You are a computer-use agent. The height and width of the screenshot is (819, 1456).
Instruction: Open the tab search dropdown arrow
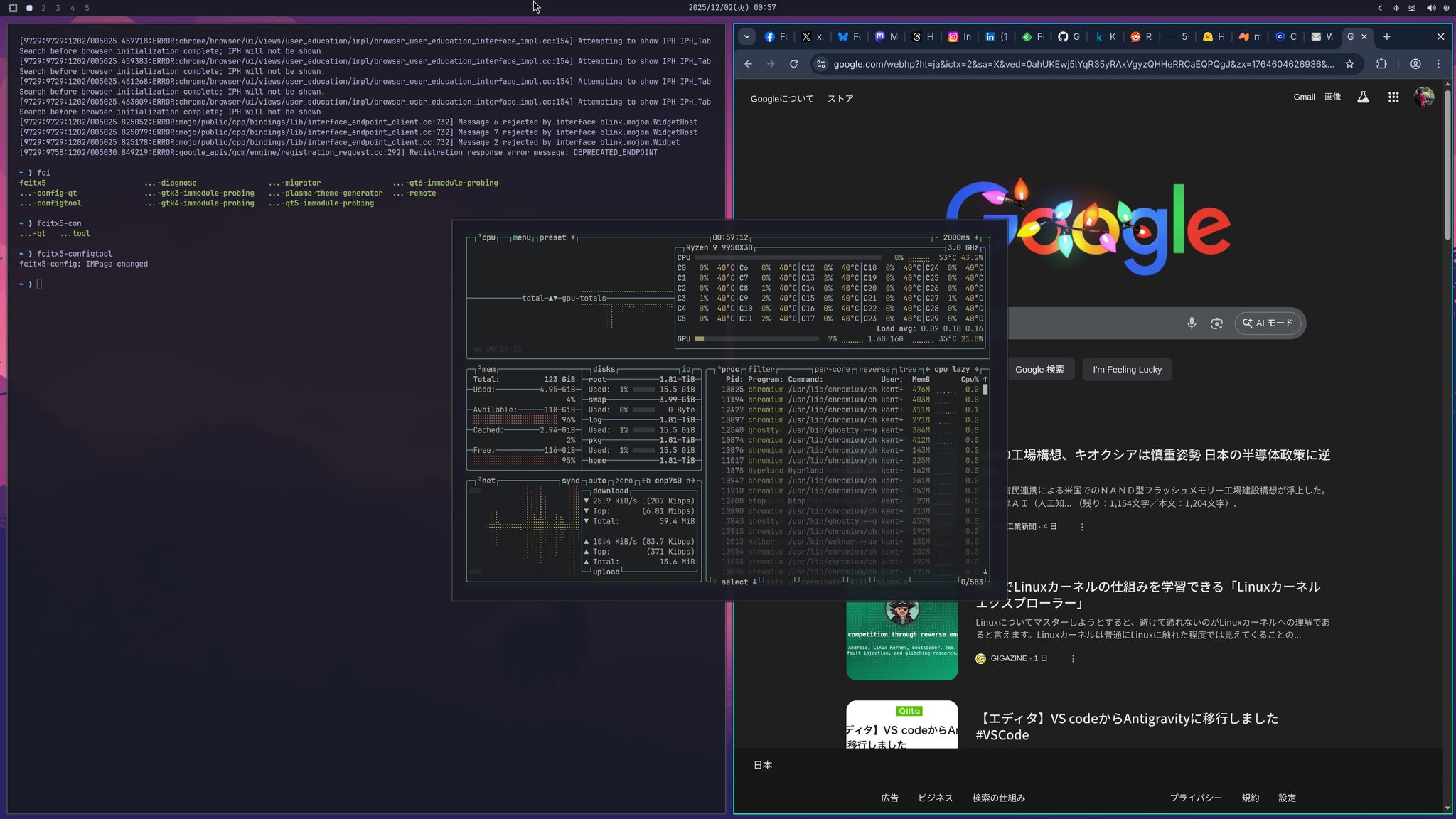click(746, 37)
